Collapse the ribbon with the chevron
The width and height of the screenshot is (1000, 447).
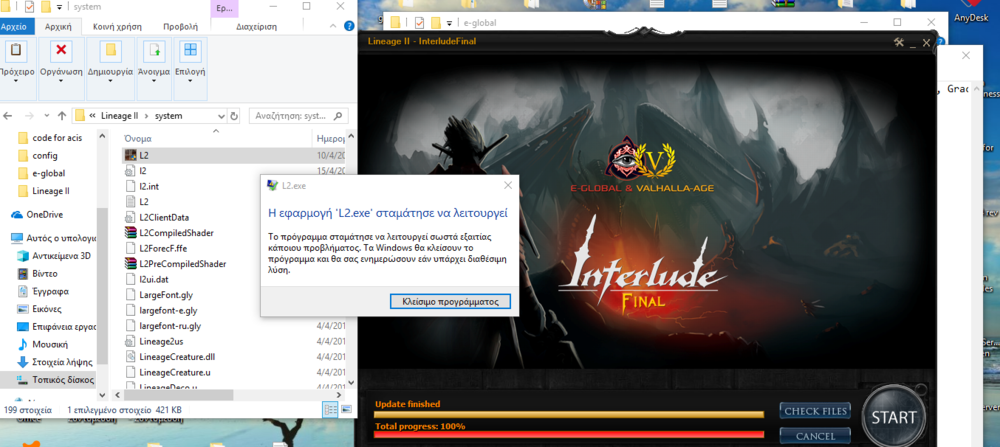pyautogui.click(x=333, y=27)
